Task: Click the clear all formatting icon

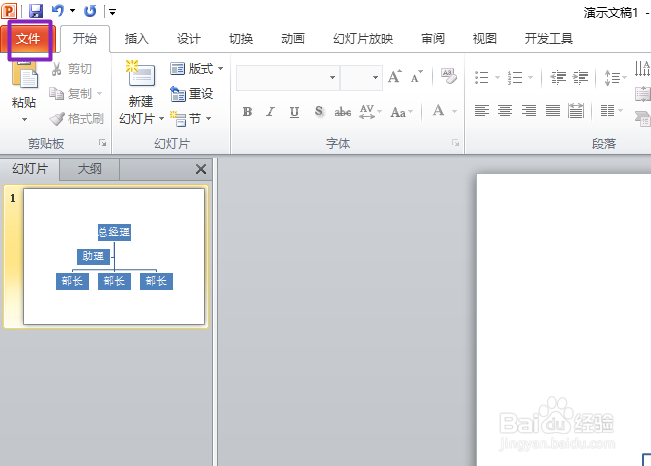Action: coord(448,76)
